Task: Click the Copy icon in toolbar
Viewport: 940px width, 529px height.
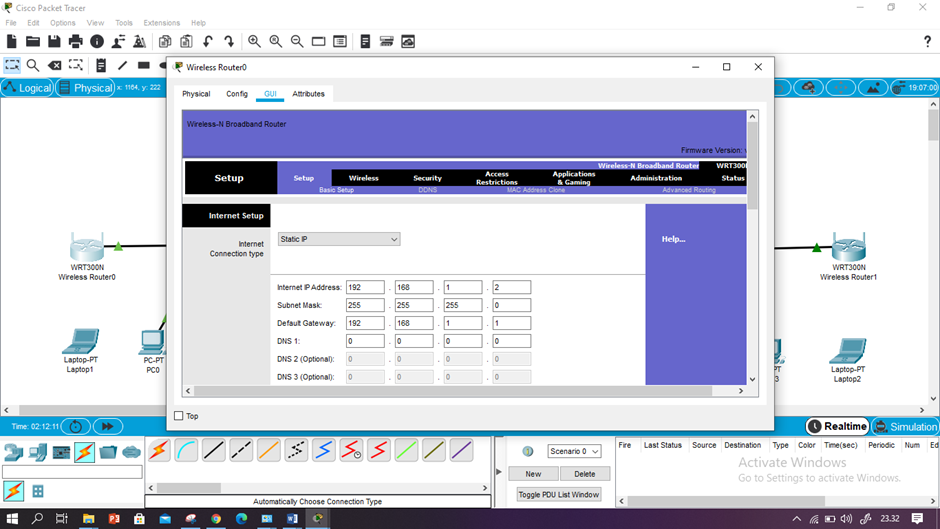Action: pyautogui.click(x=165, y=41)
